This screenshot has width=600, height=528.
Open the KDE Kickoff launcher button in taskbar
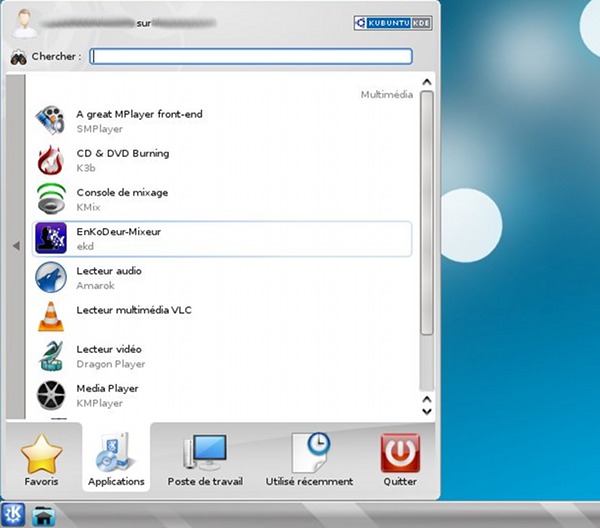[13, 515]
